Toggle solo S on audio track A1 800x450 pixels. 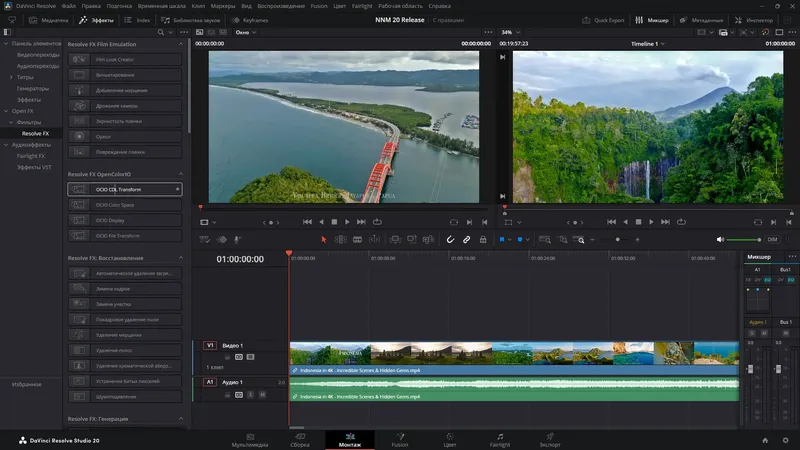(x=251, y=395)
